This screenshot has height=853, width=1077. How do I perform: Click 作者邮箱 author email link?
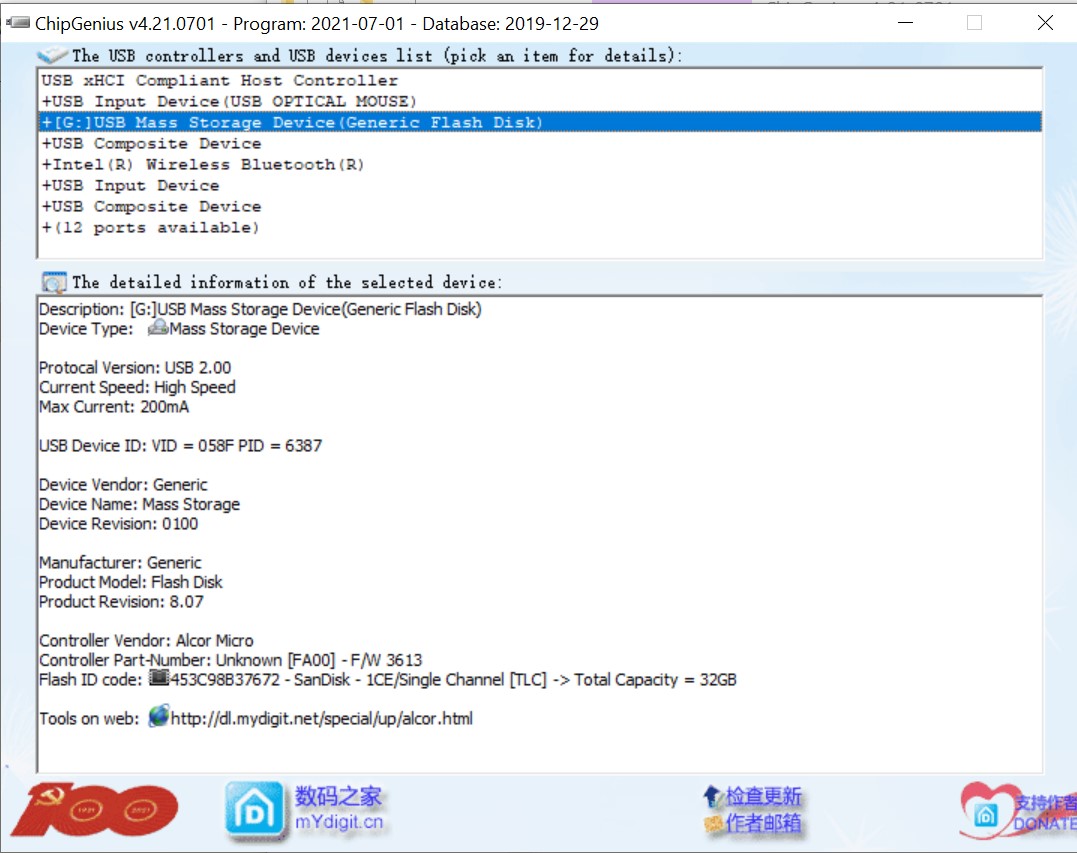[x=763, y=822]
